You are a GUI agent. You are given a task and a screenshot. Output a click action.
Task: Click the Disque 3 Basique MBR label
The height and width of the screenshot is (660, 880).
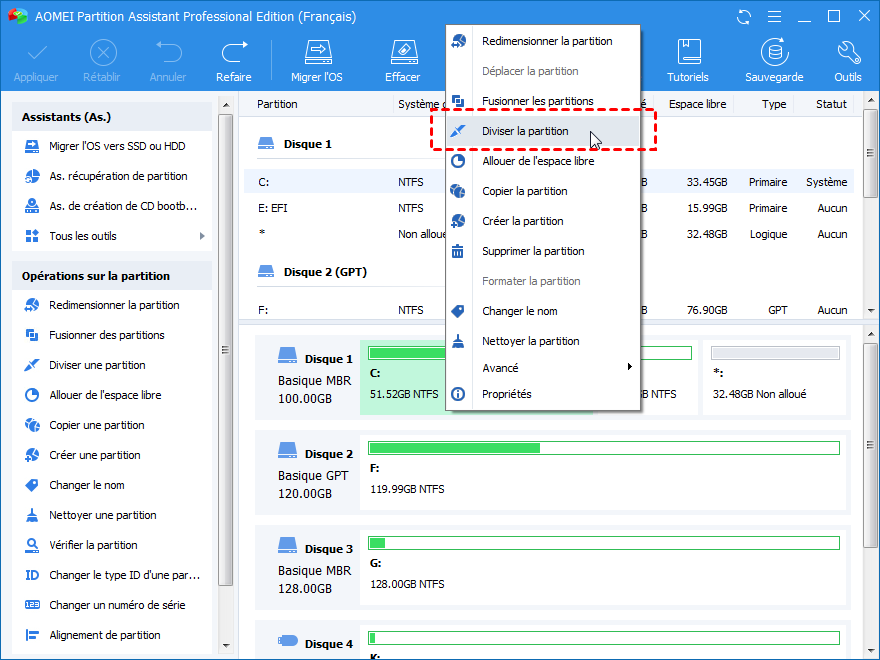315,569
